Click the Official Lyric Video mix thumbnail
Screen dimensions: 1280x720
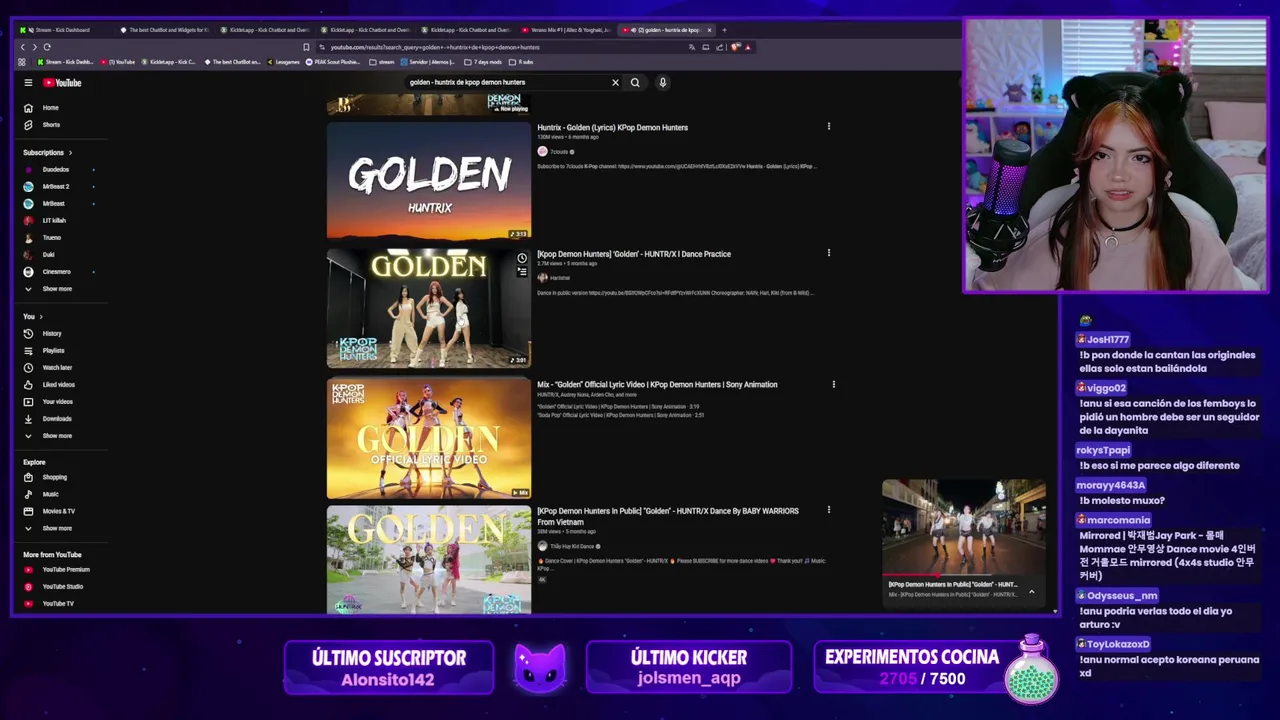429,438
